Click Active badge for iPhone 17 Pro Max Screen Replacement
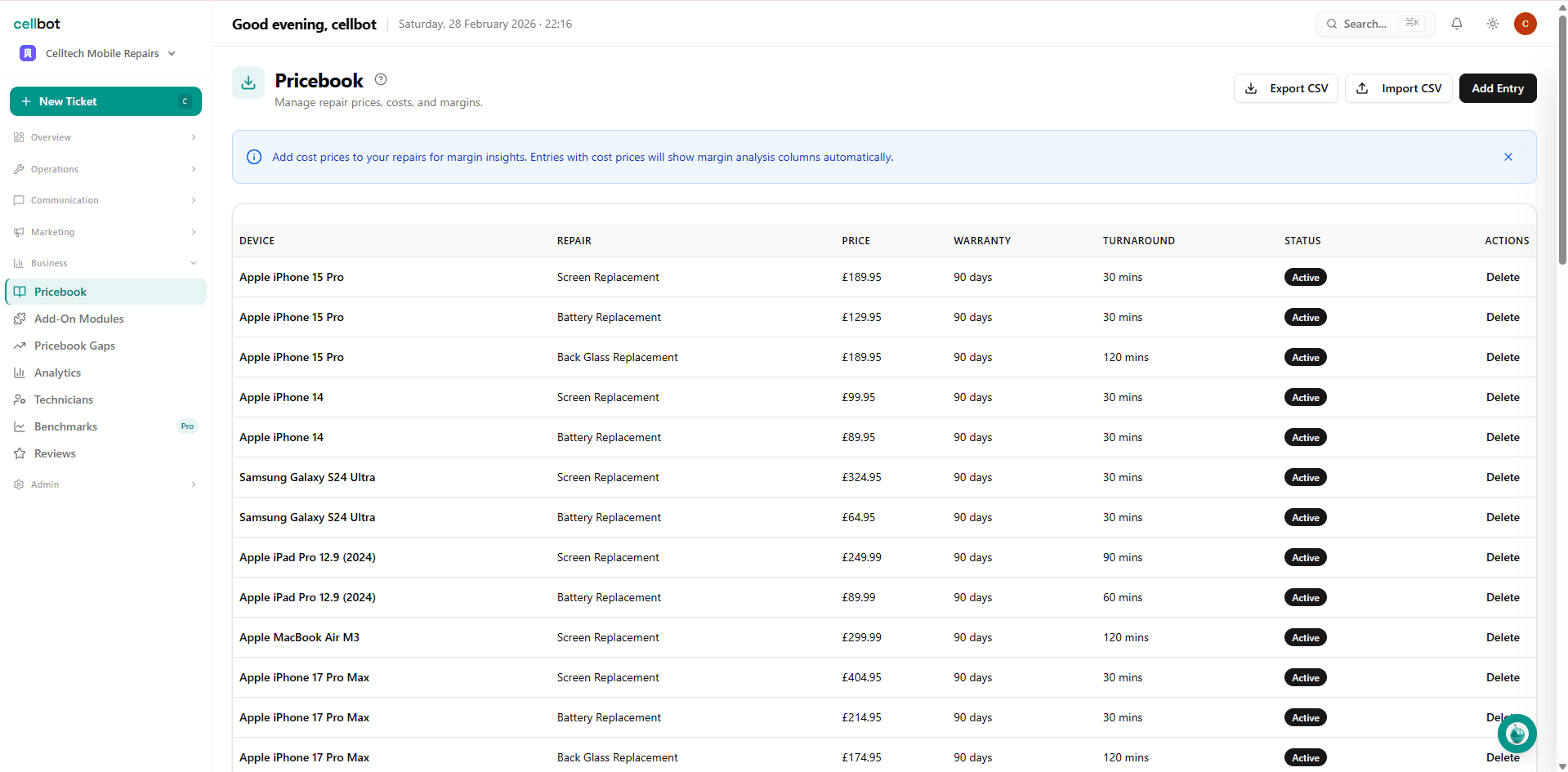Viewport: 1568px width, 772px height. [1306, 677]
